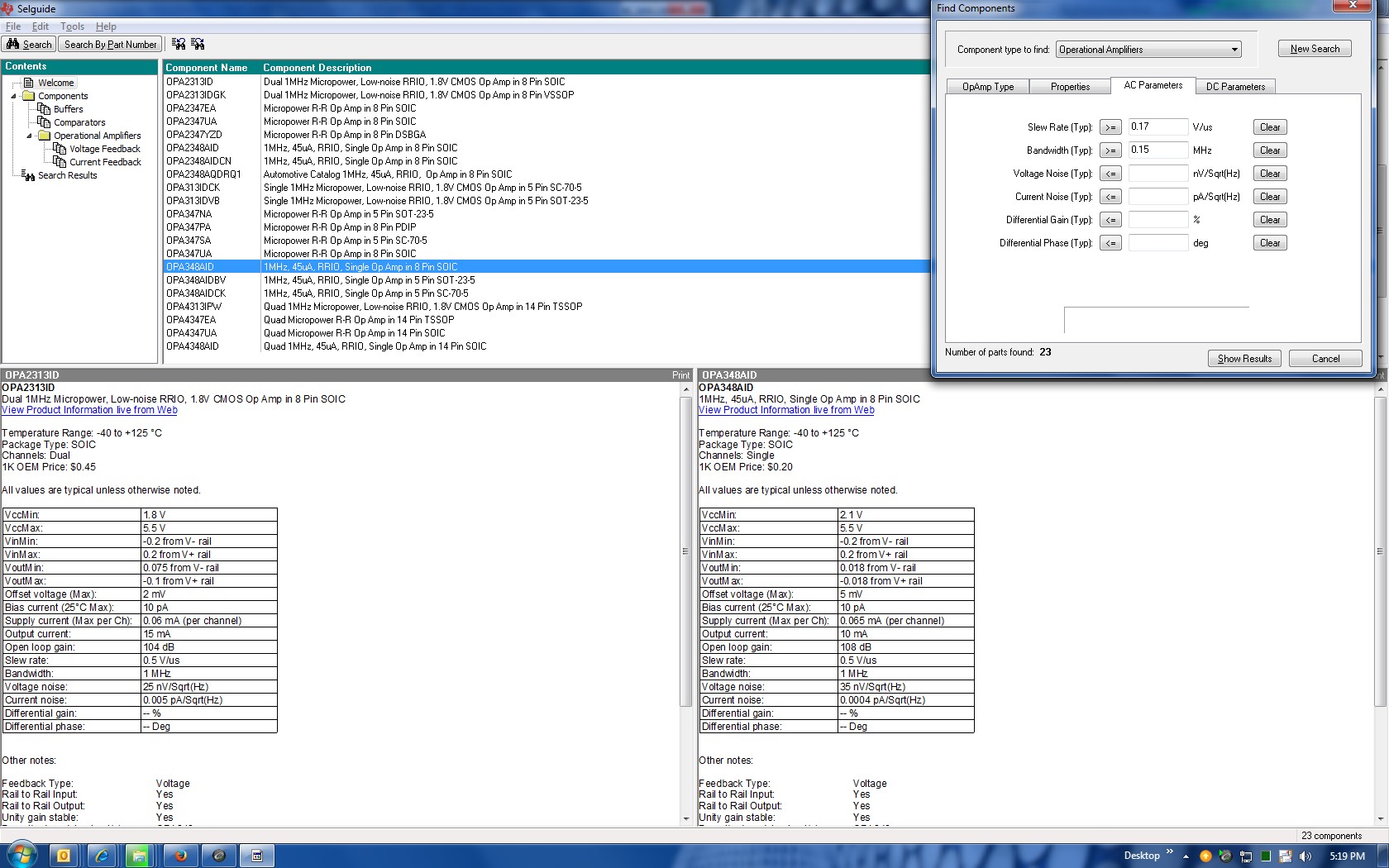
Task: Toggle the Current Noise comparison operator
Action: click(x=1110, y=197)
